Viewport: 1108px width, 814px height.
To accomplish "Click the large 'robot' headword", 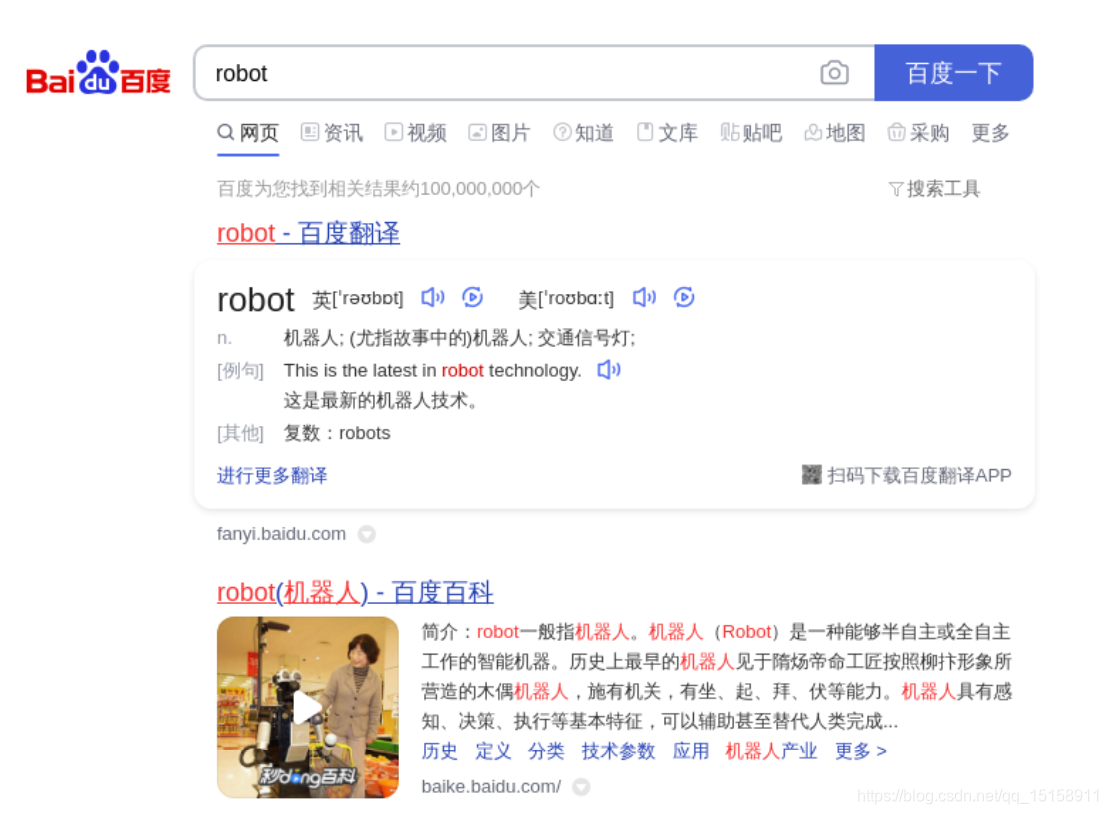I will 256,300.
